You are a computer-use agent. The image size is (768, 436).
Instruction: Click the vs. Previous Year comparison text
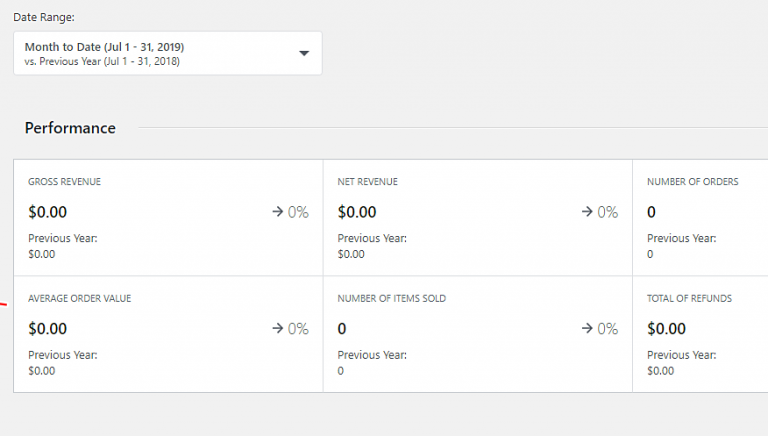pos(102,62)
